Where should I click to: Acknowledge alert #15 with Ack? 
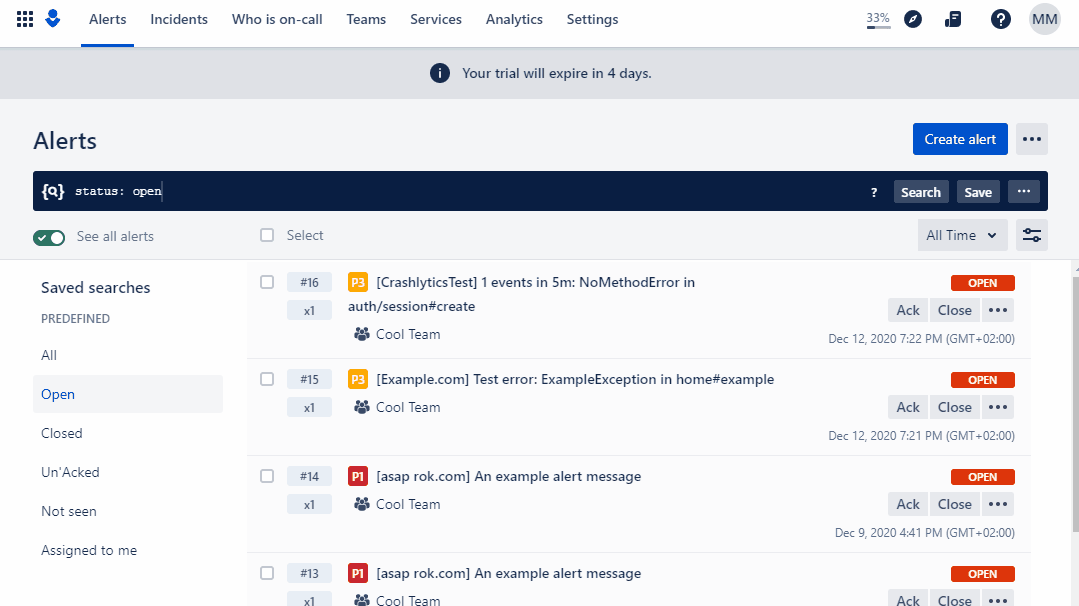908,407
